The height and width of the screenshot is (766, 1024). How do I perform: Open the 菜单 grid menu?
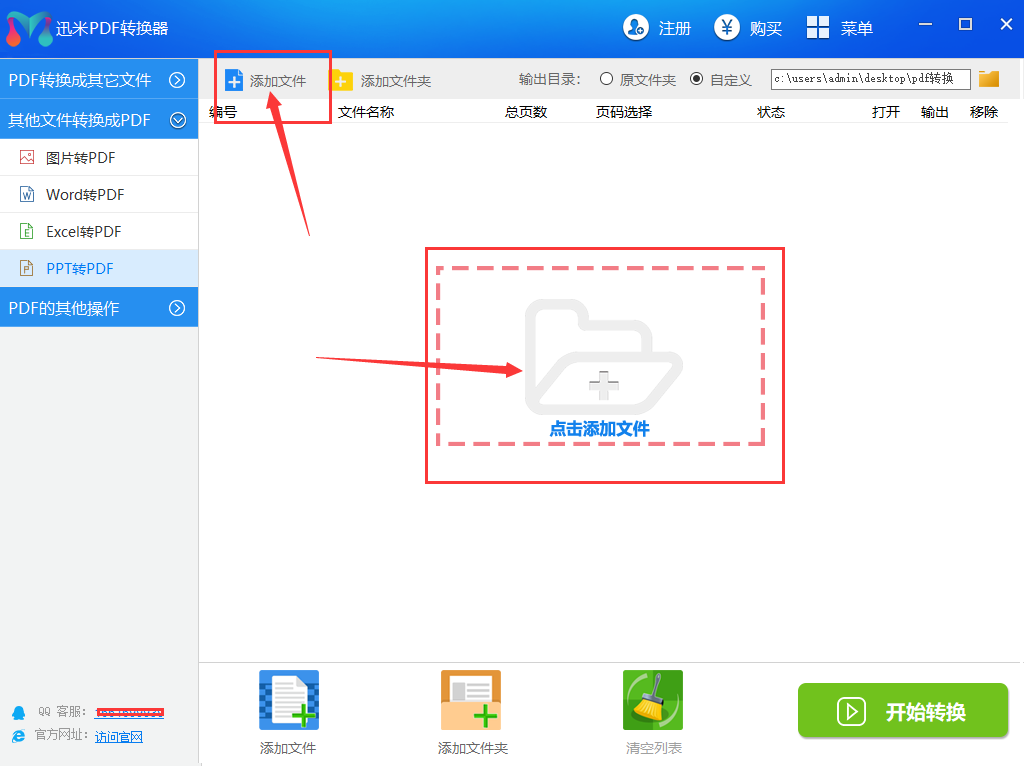point(818,28)
